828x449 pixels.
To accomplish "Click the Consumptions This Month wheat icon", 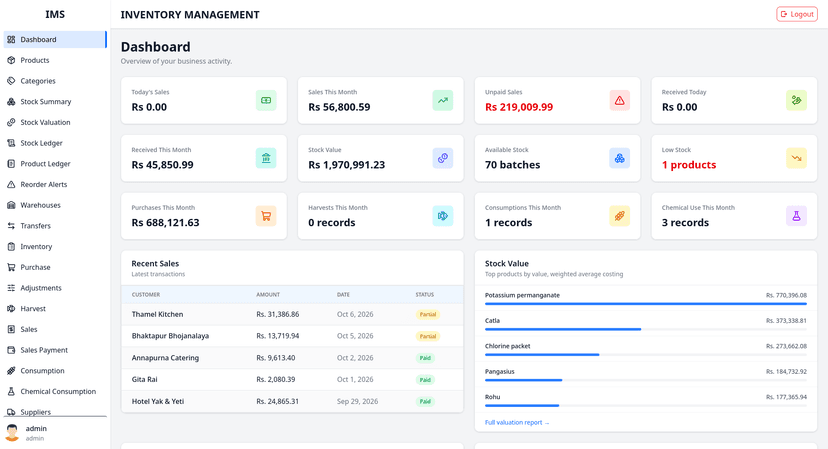I will point(619,216).
